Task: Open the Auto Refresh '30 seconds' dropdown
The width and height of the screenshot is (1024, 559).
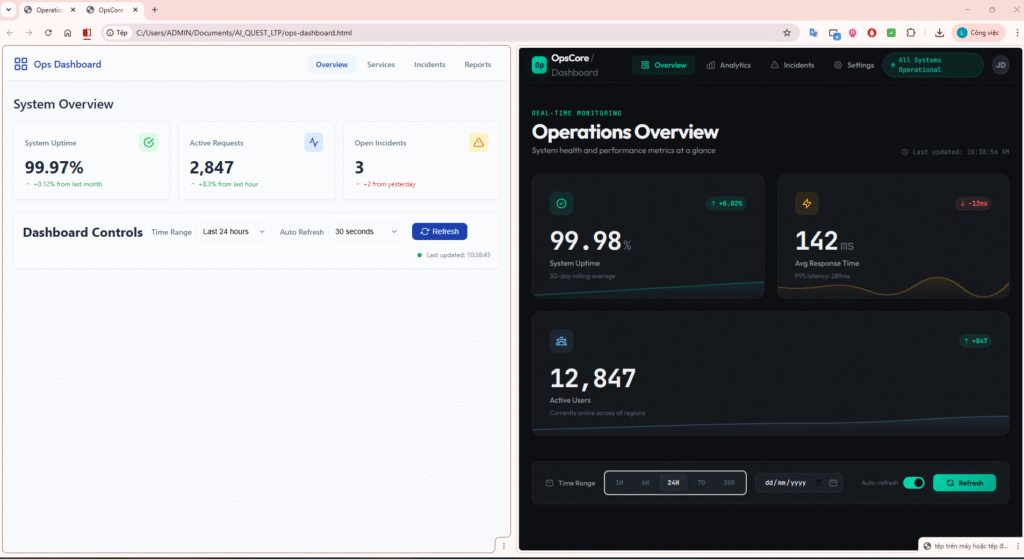Action: coord(366,231)
